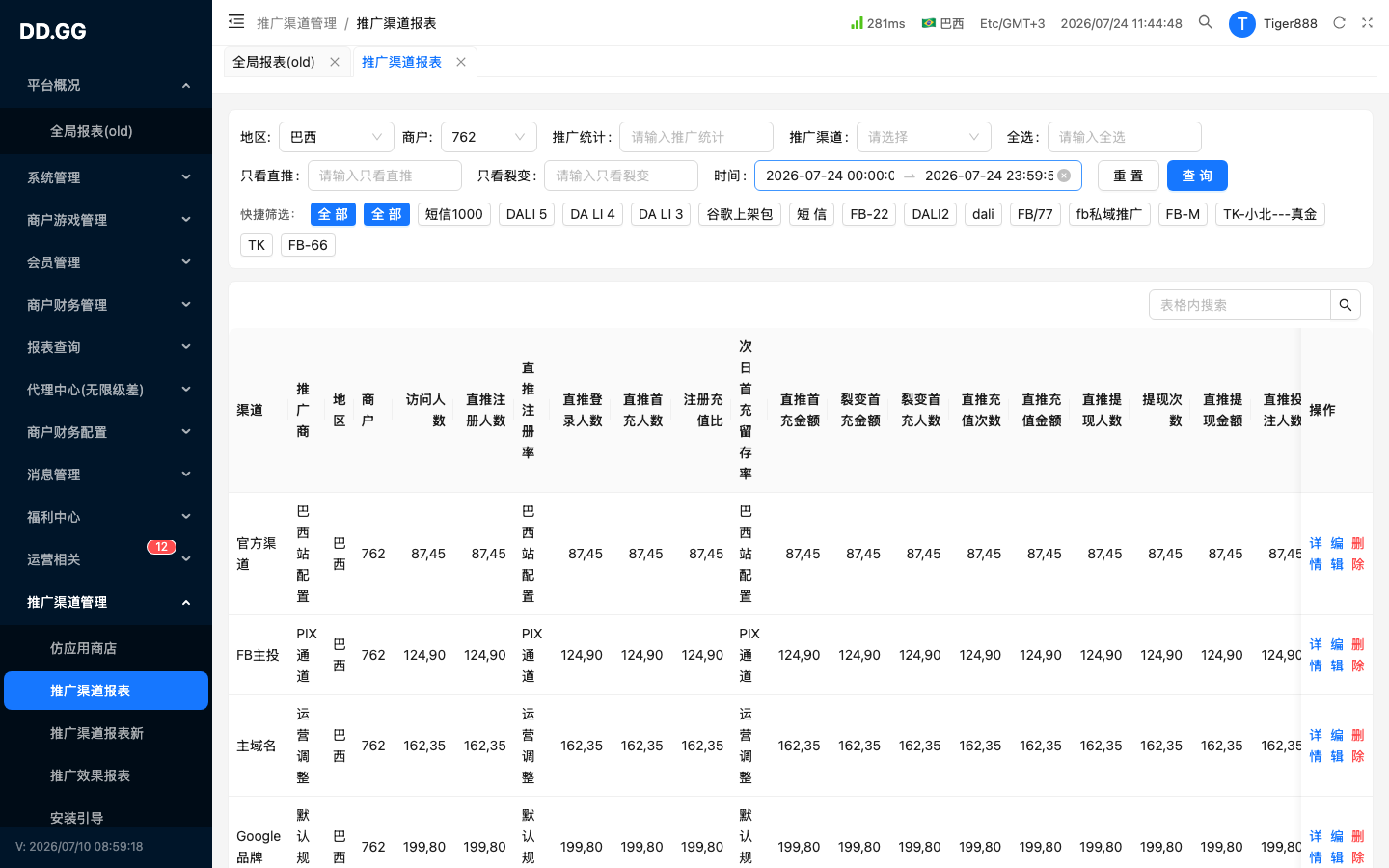The image size is (1389, 868).
Task: Click the 查询 button
Action: click(x=1197, y=176)
